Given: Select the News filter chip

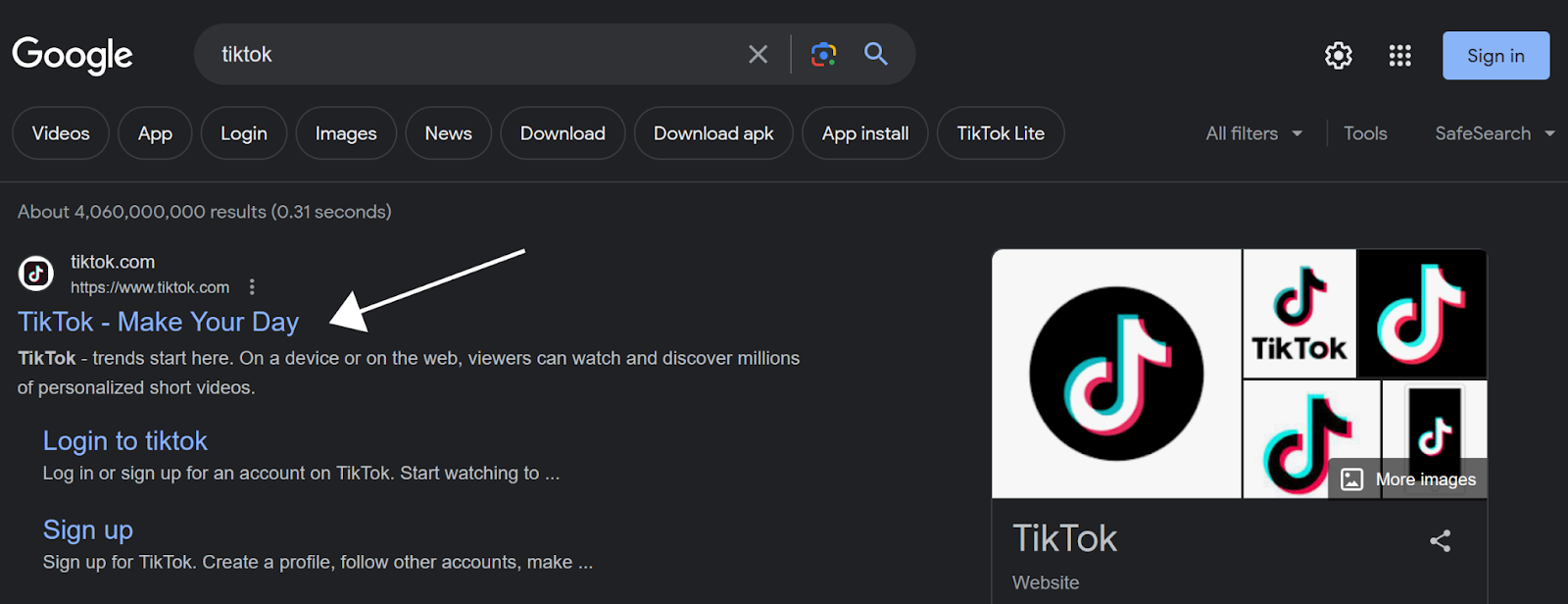Looking at the screenshot, I should click(449, 133).
